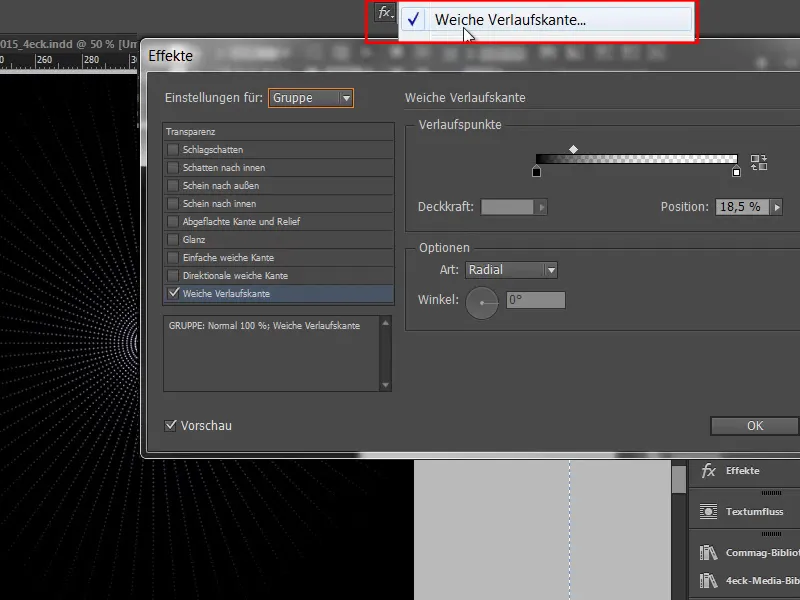The image size is (800, 600).
Task: Select the Weiche Verlaufskante menu entry
Action: 545,20
